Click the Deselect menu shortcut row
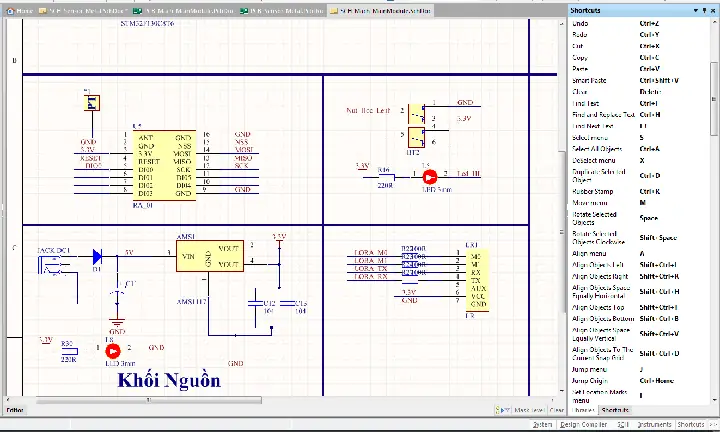This screenshot has height=432, width=720. click(x=638, y=160)
